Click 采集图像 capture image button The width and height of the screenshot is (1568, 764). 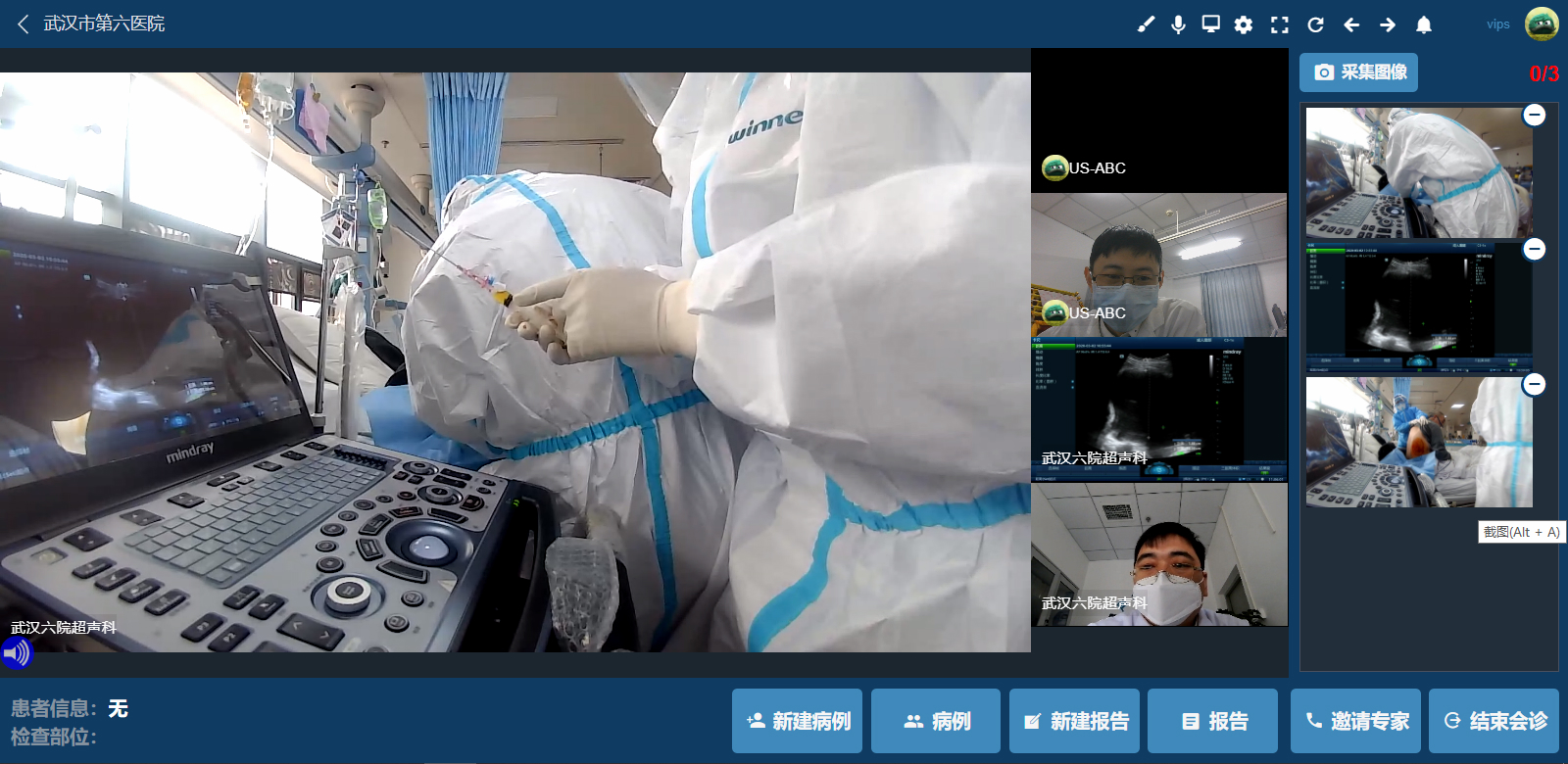pyautogui.click(x=1358, y=72)
